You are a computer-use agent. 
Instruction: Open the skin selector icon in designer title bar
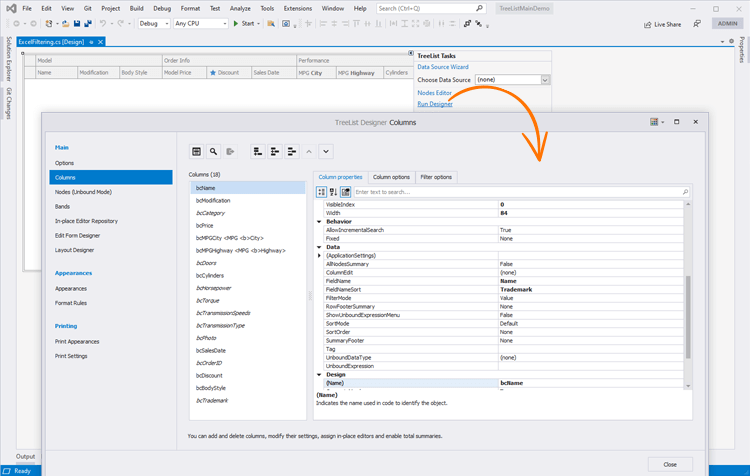pyautogui.click(x=654, y=122)
